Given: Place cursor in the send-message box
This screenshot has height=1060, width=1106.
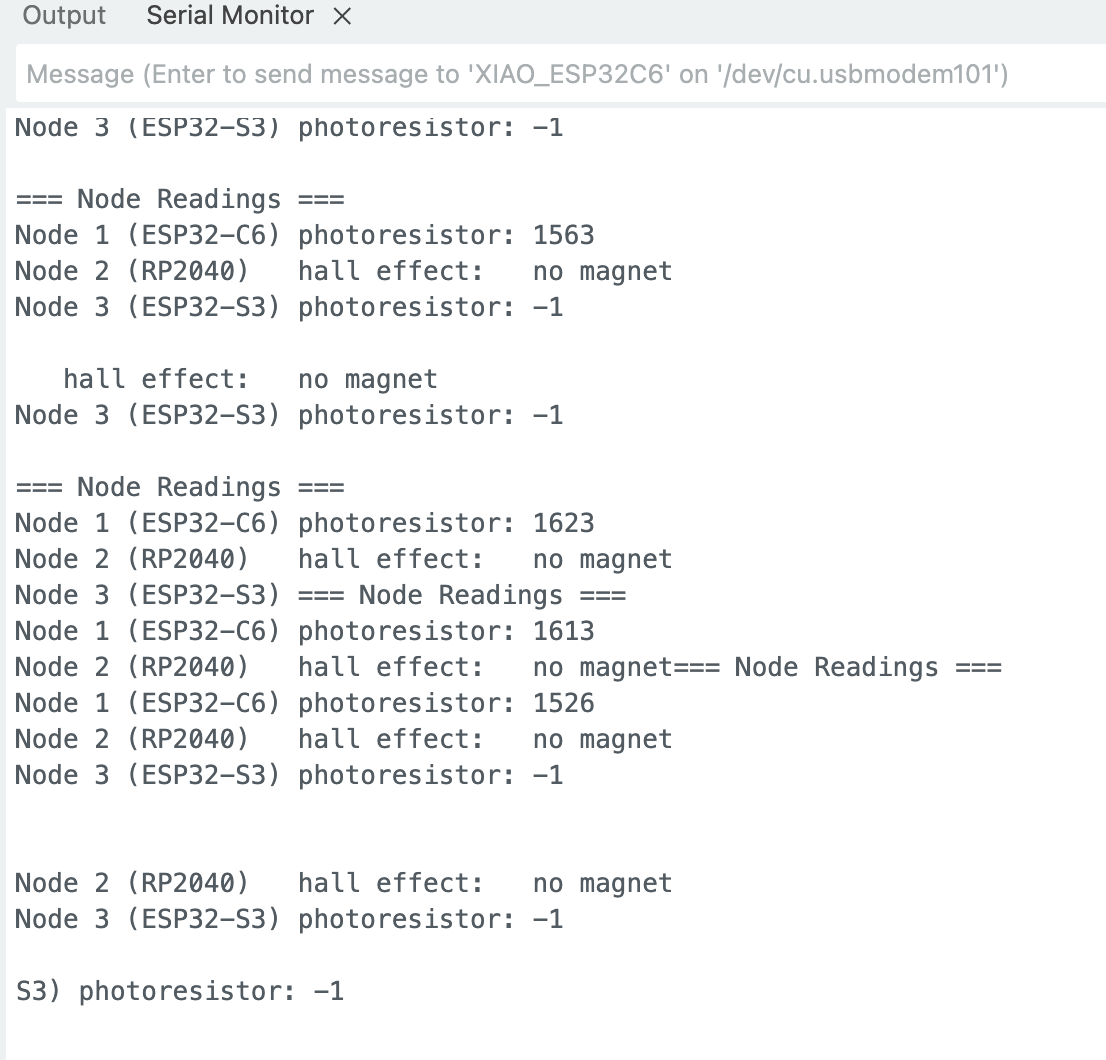Looking at the screenshot, I should 550,74.
